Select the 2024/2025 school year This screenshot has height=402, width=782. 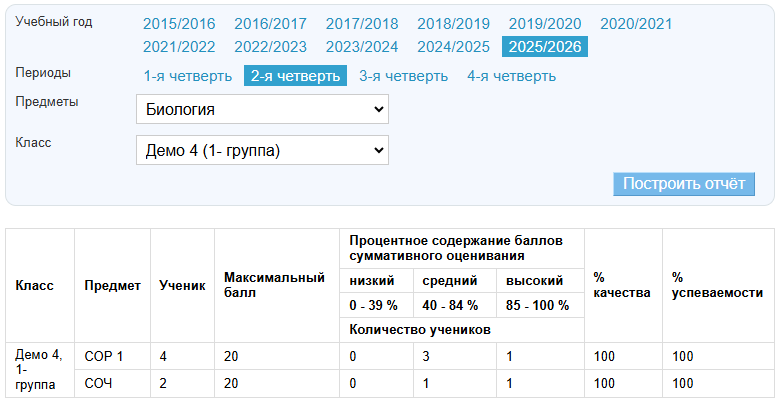tap(453, 46)
